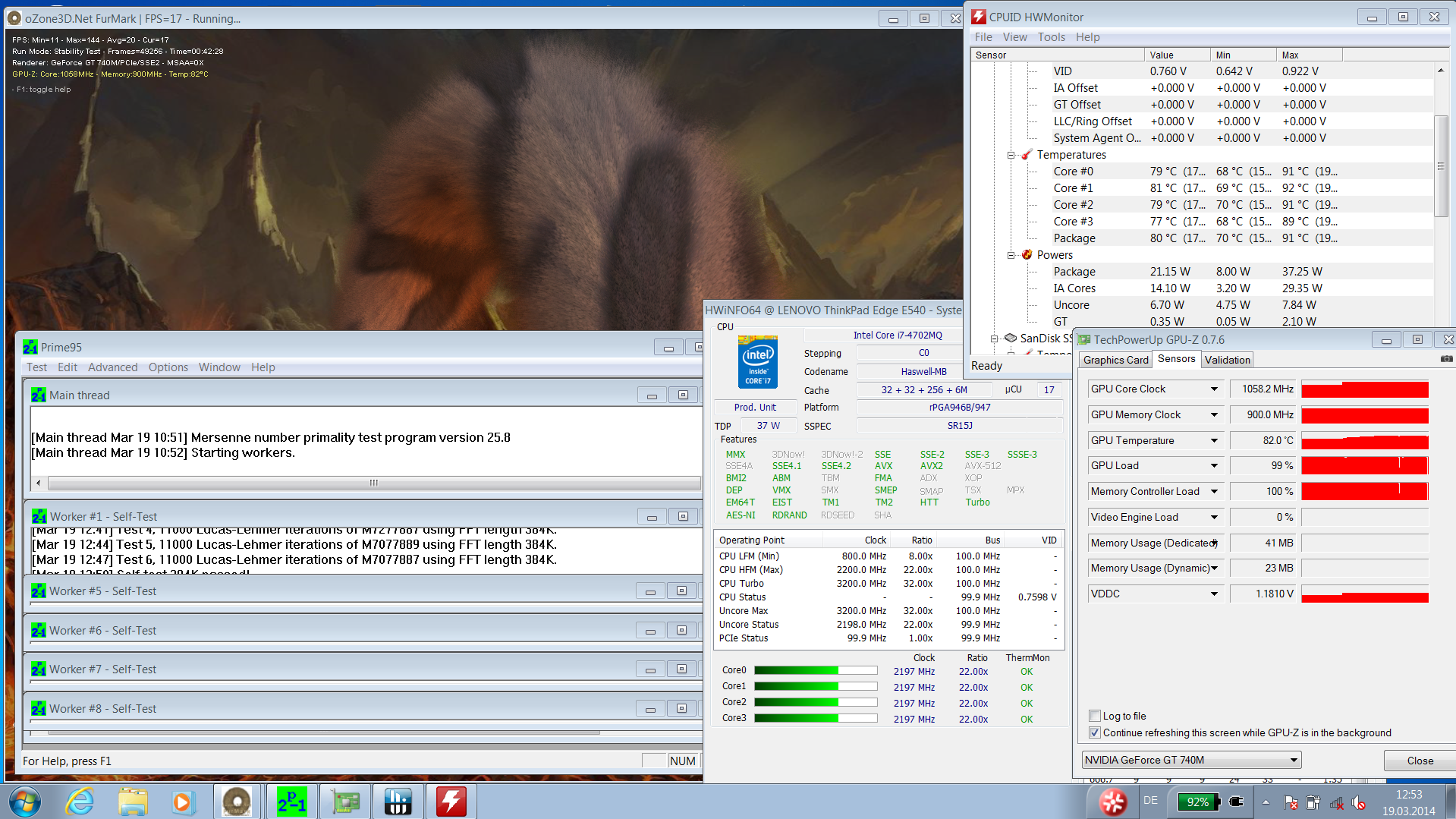The width and height of the screenshot is (1456, 819).
Task: Click the Core0 green load bar in HWiNFO64
Action: [816, 670]
